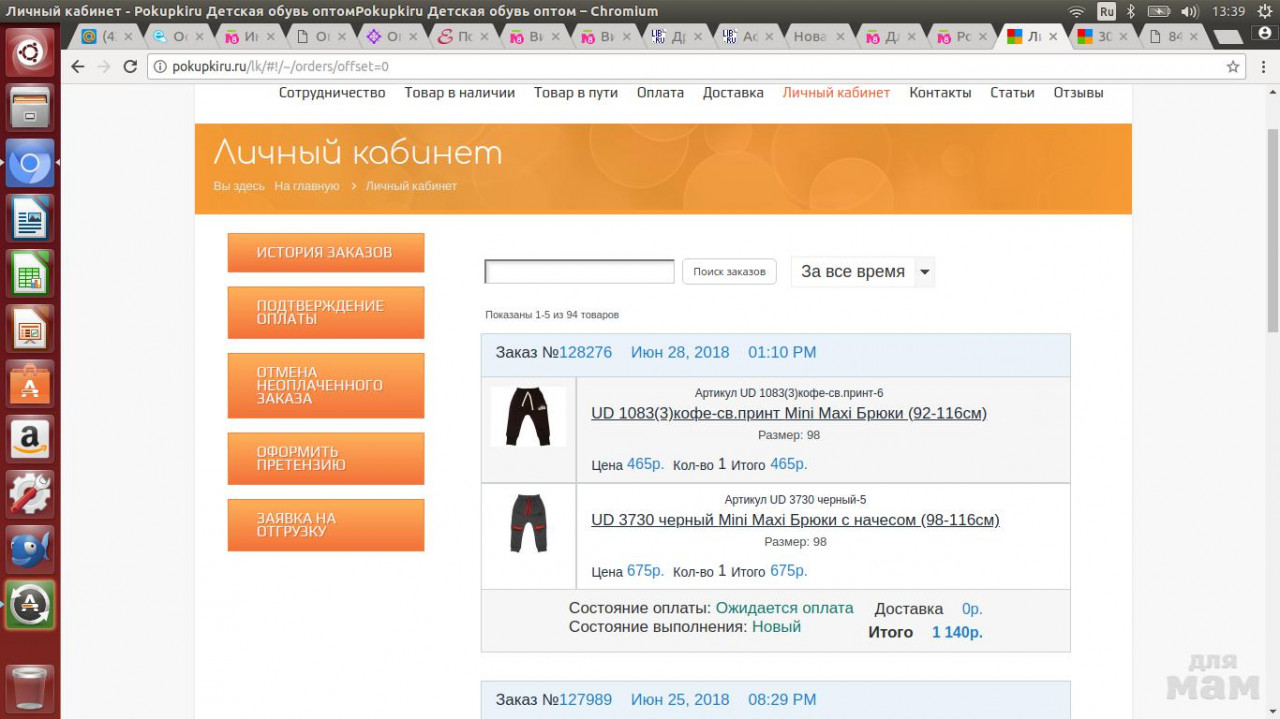The image size is (1280, 719).
Task: Click the browser back arrow
Action: tap(78, 67)
